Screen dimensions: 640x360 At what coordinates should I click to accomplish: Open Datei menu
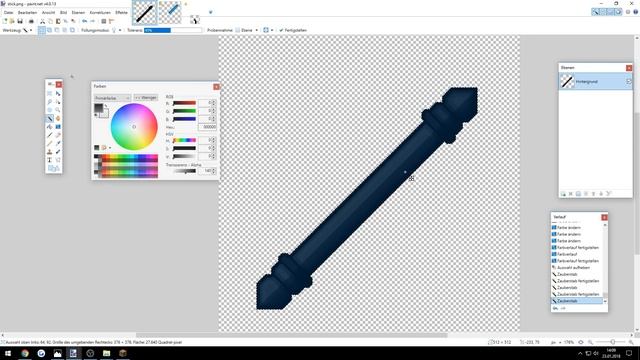(8, 13)
